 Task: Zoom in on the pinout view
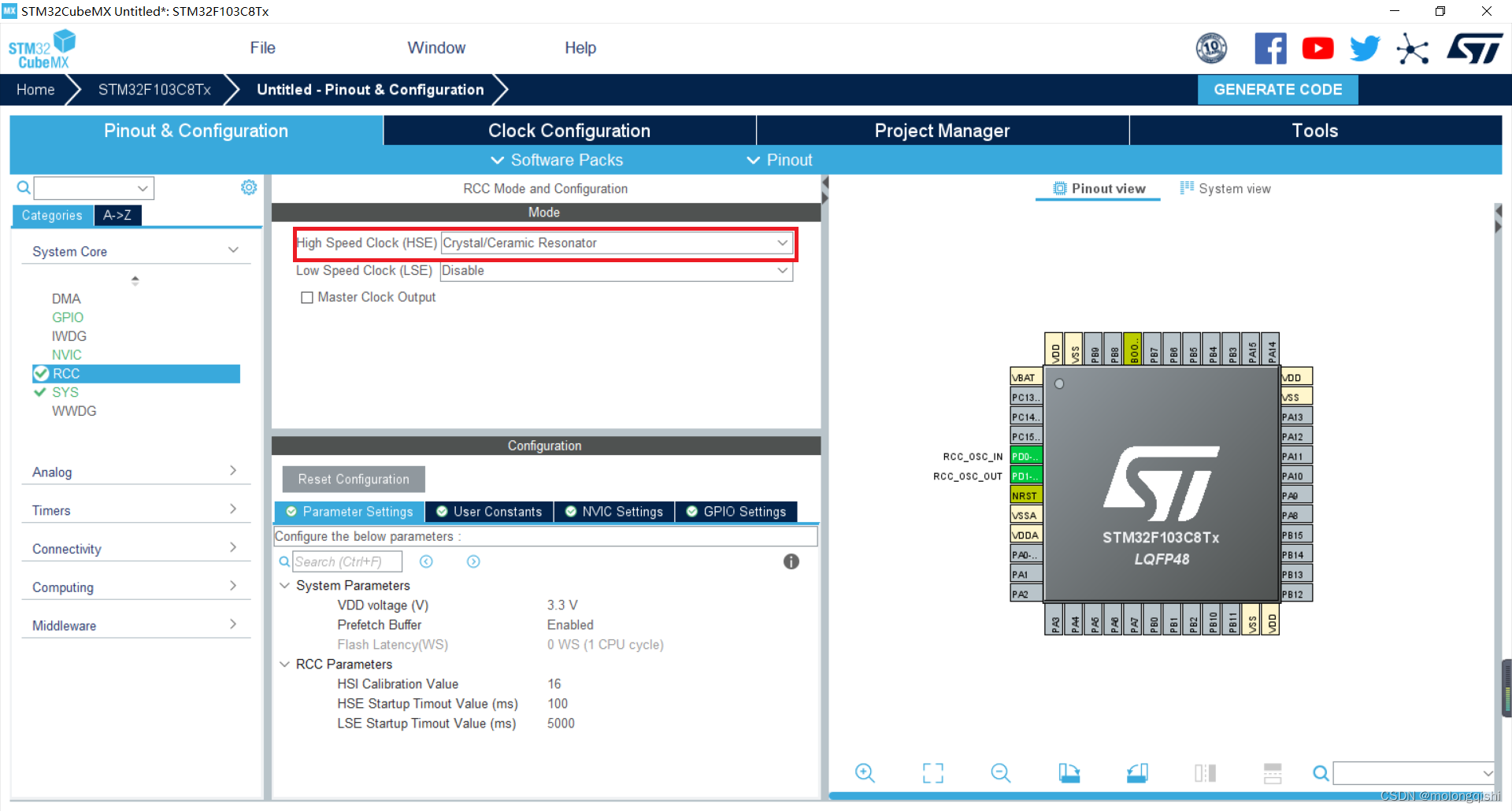(x=865, y=773)
